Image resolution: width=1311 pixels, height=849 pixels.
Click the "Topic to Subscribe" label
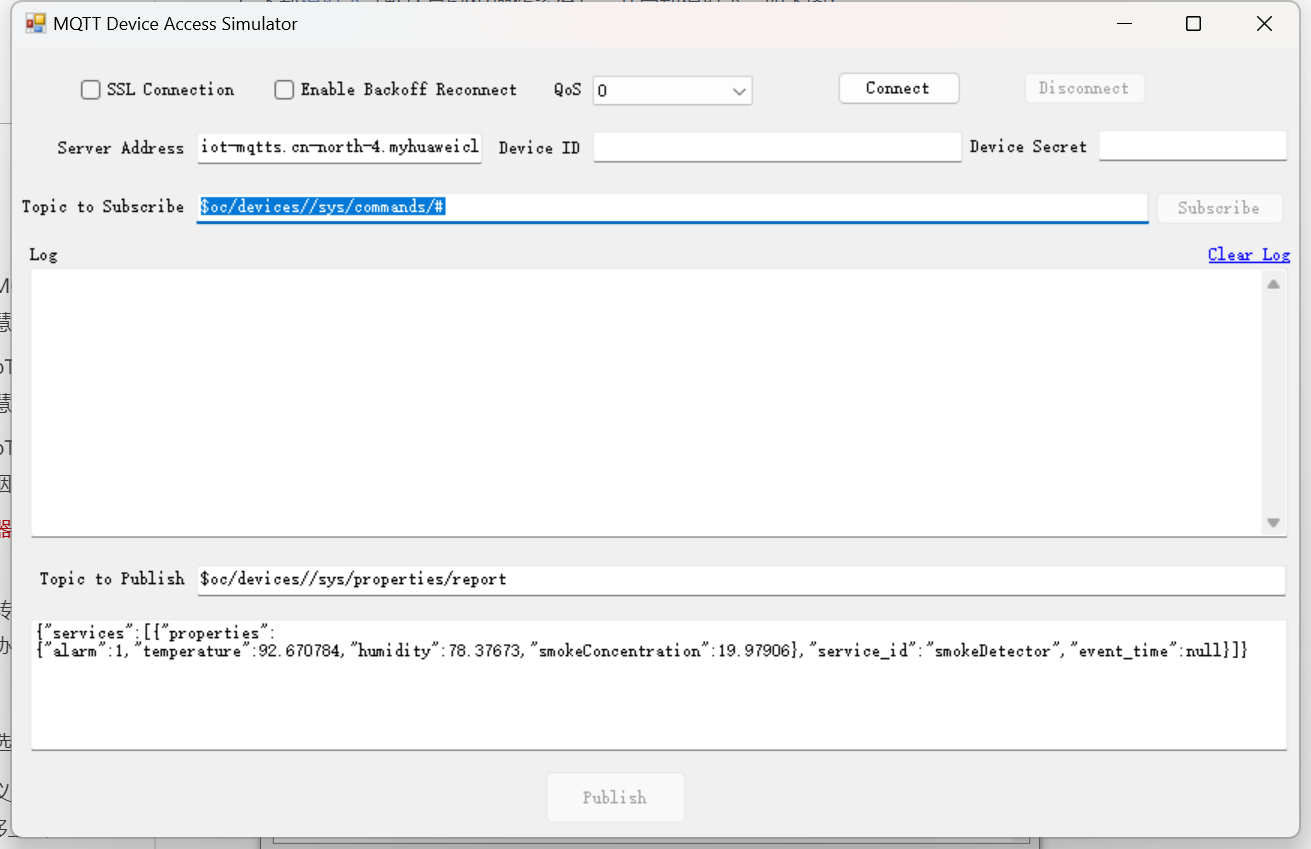pos(103,207)
